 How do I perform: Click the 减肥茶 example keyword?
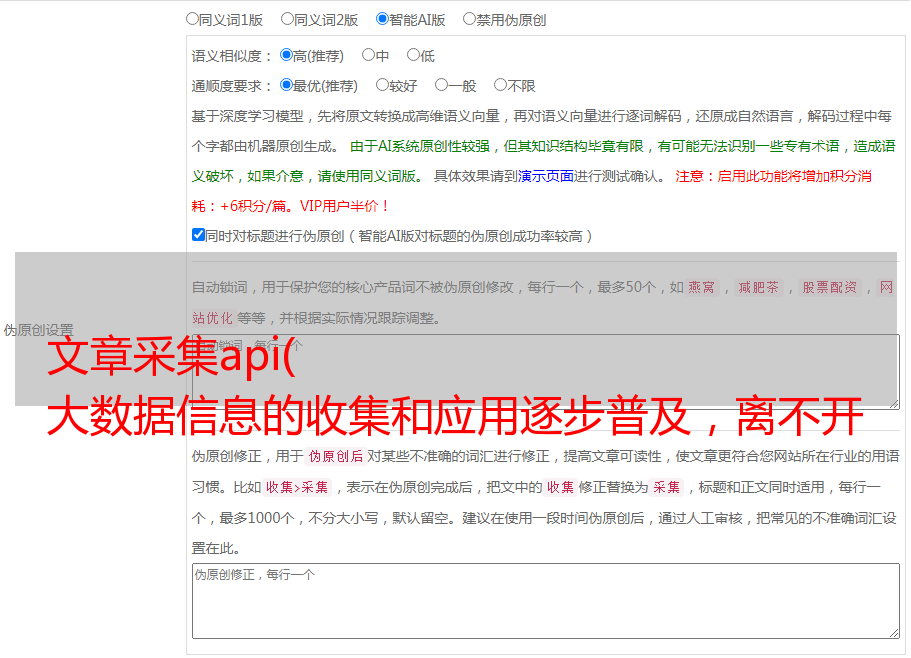tap(758, 287)
